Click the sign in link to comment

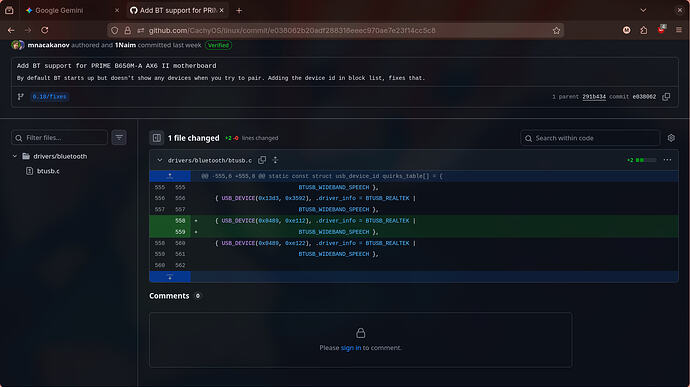(351, 348)
